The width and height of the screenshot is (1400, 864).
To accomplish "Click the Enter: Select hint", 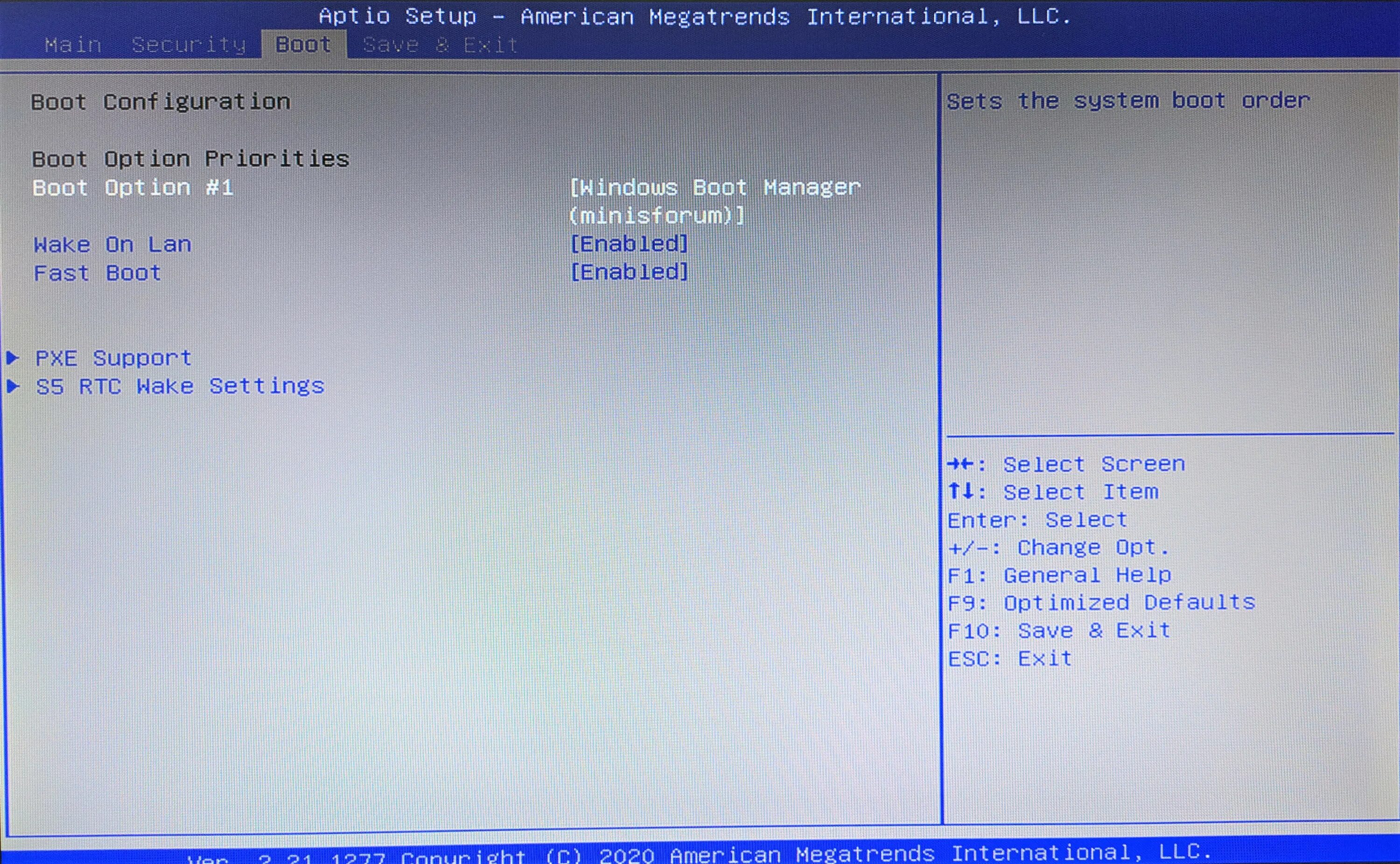I will [1038, 520].
